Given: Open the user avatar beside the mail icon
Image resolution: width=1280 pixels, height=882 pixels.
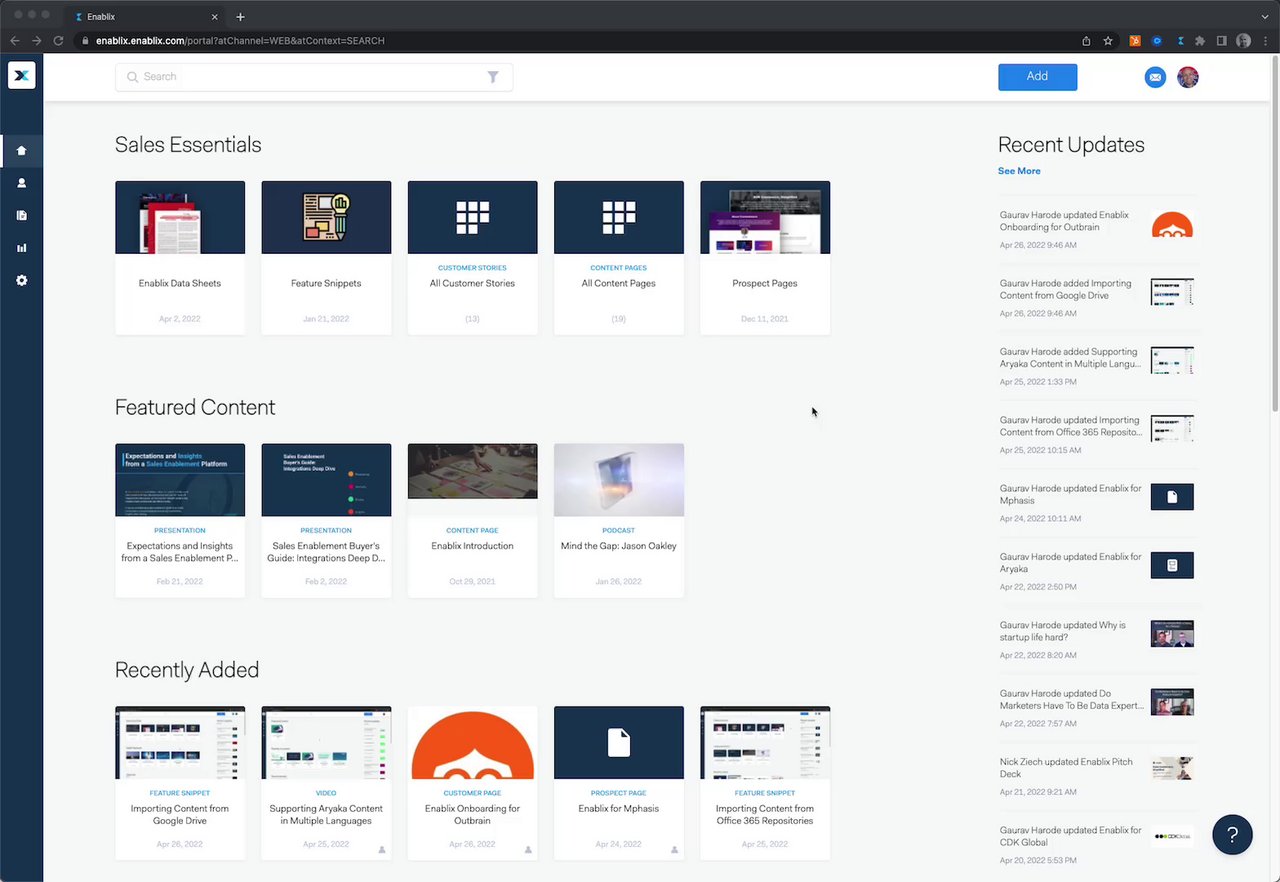Looking at the screenshot, I should pyautogui.click(x=1188, y=77).
